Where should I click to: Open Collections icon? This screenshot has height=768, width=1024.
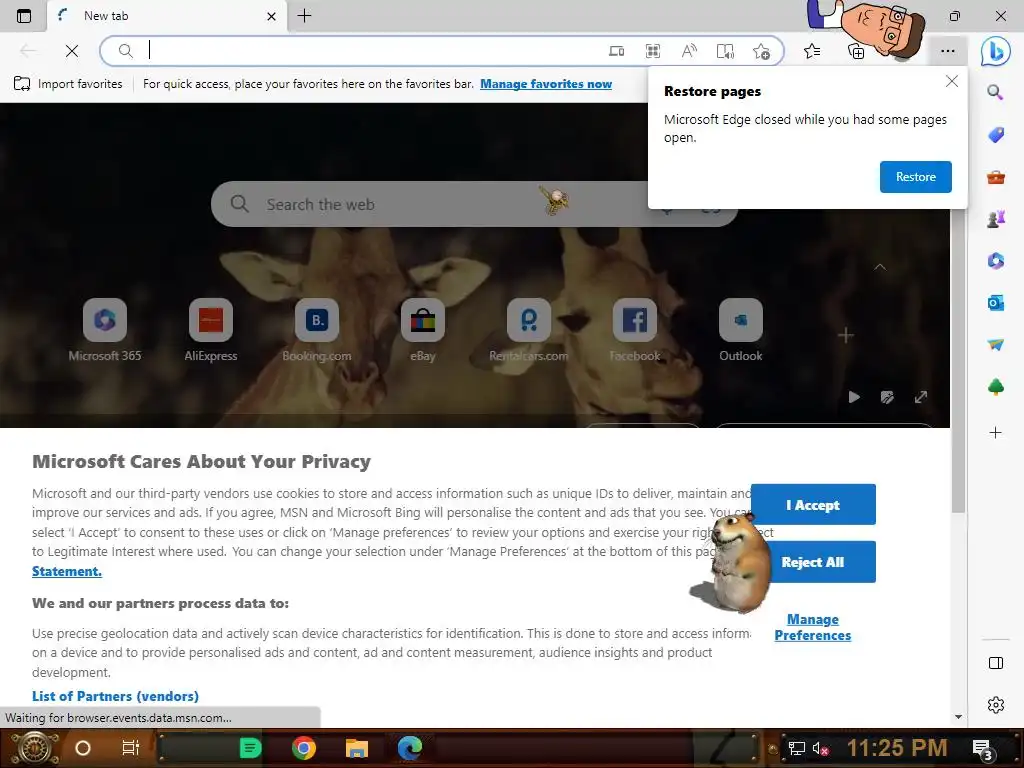(856, 51)
